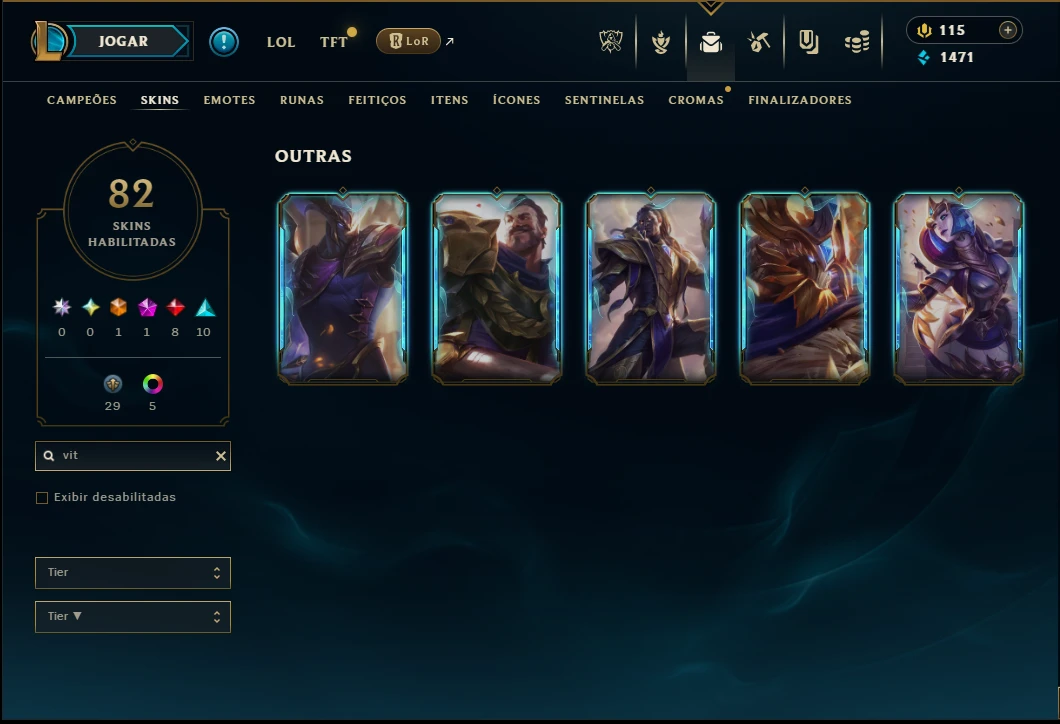Enable the Exibir desabilitadas checkbox
The width and height of the screenshot is (1060, 724).
point(42,498)
